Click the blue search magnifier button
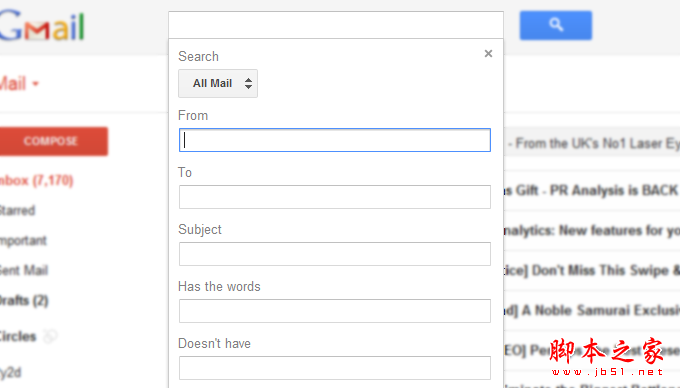Screen dimensions: 680x388 point(556,26)
